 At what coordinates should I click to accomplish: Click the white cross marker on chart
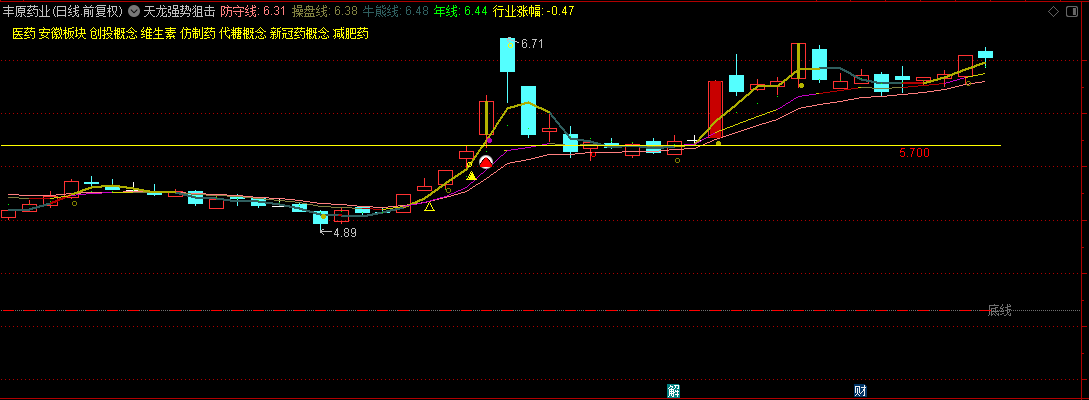tap(694, 140)
